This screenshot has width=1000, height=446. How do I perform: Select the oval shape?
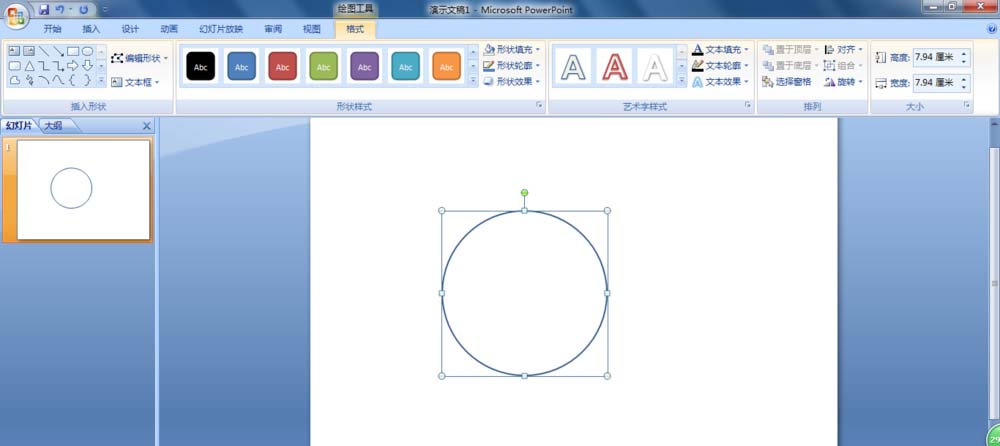click(x=87, y=51)
